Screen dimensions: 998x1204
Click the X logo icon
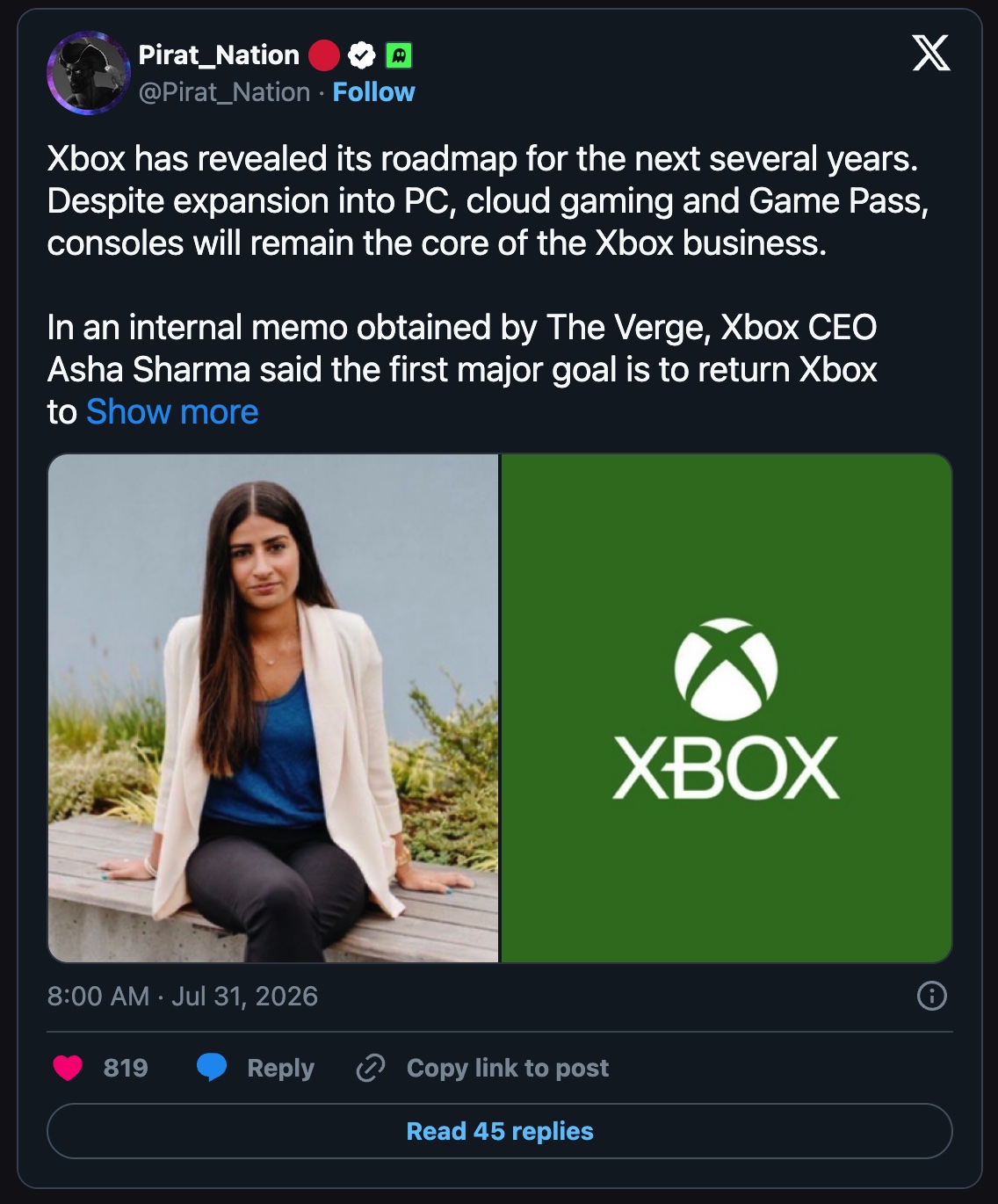point(931,53)
